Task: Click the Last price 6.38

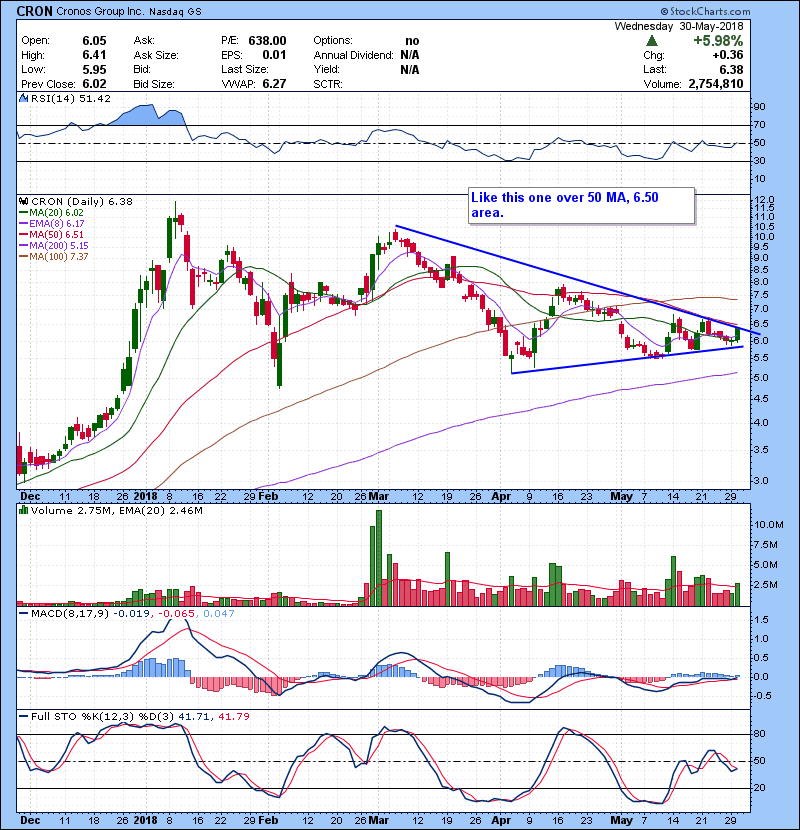Action: pos(731,69)
